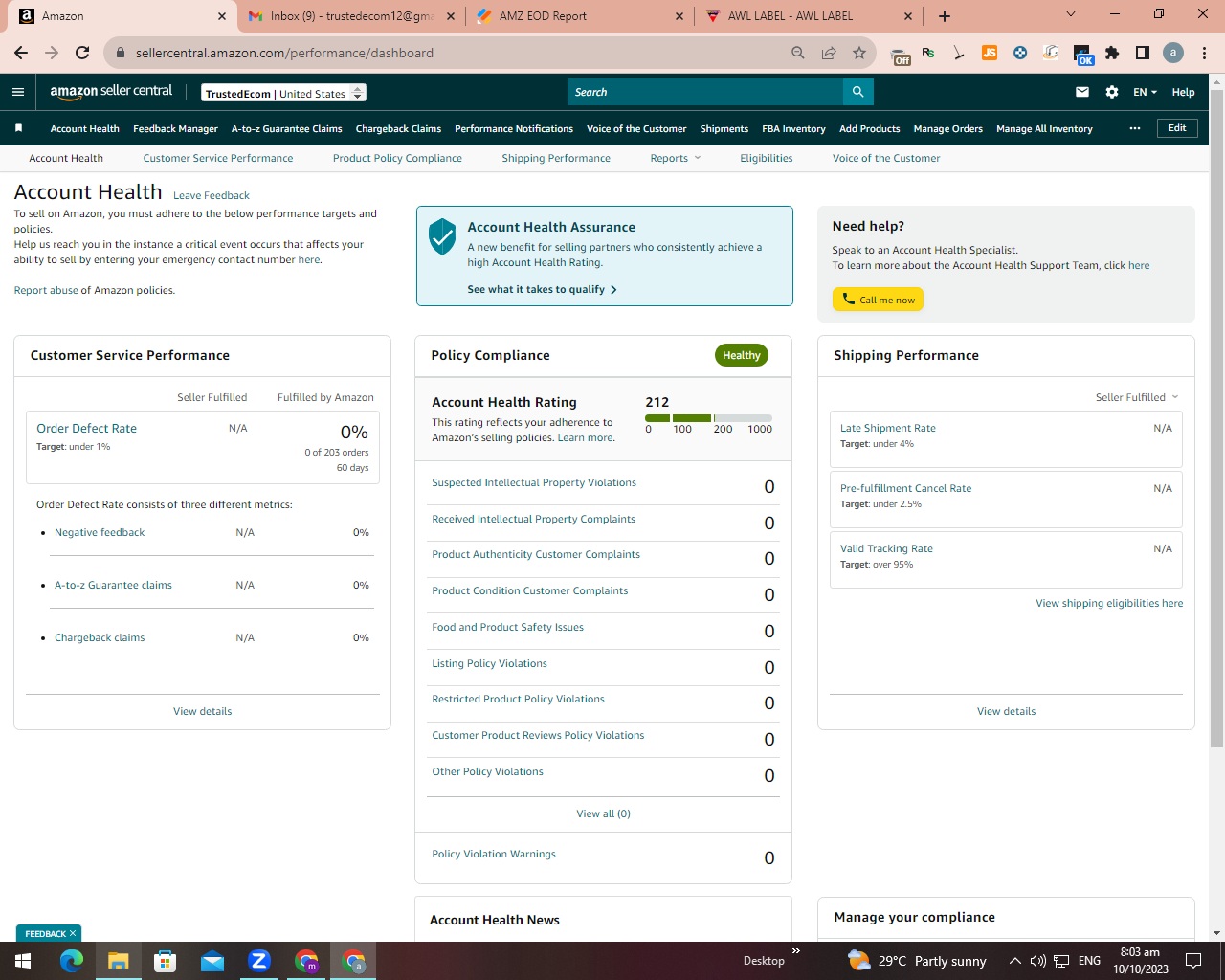Show hidden system tray icons
1225x980 pixels.
[1014, 961]
